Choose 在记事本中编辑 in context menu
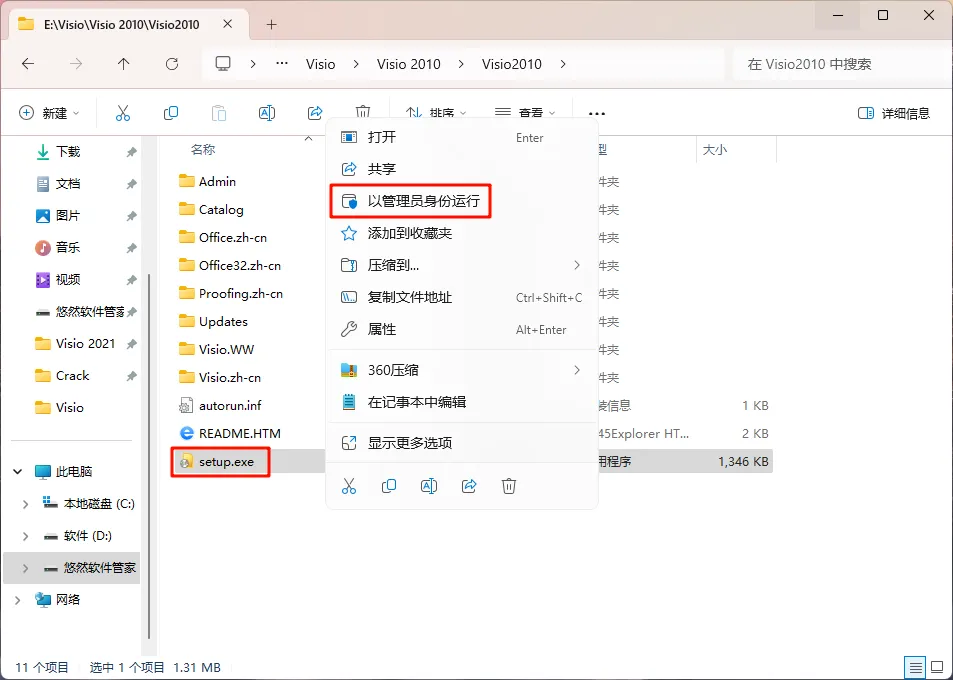The width and height of the screenshot is (953, 680). point(462,402)
